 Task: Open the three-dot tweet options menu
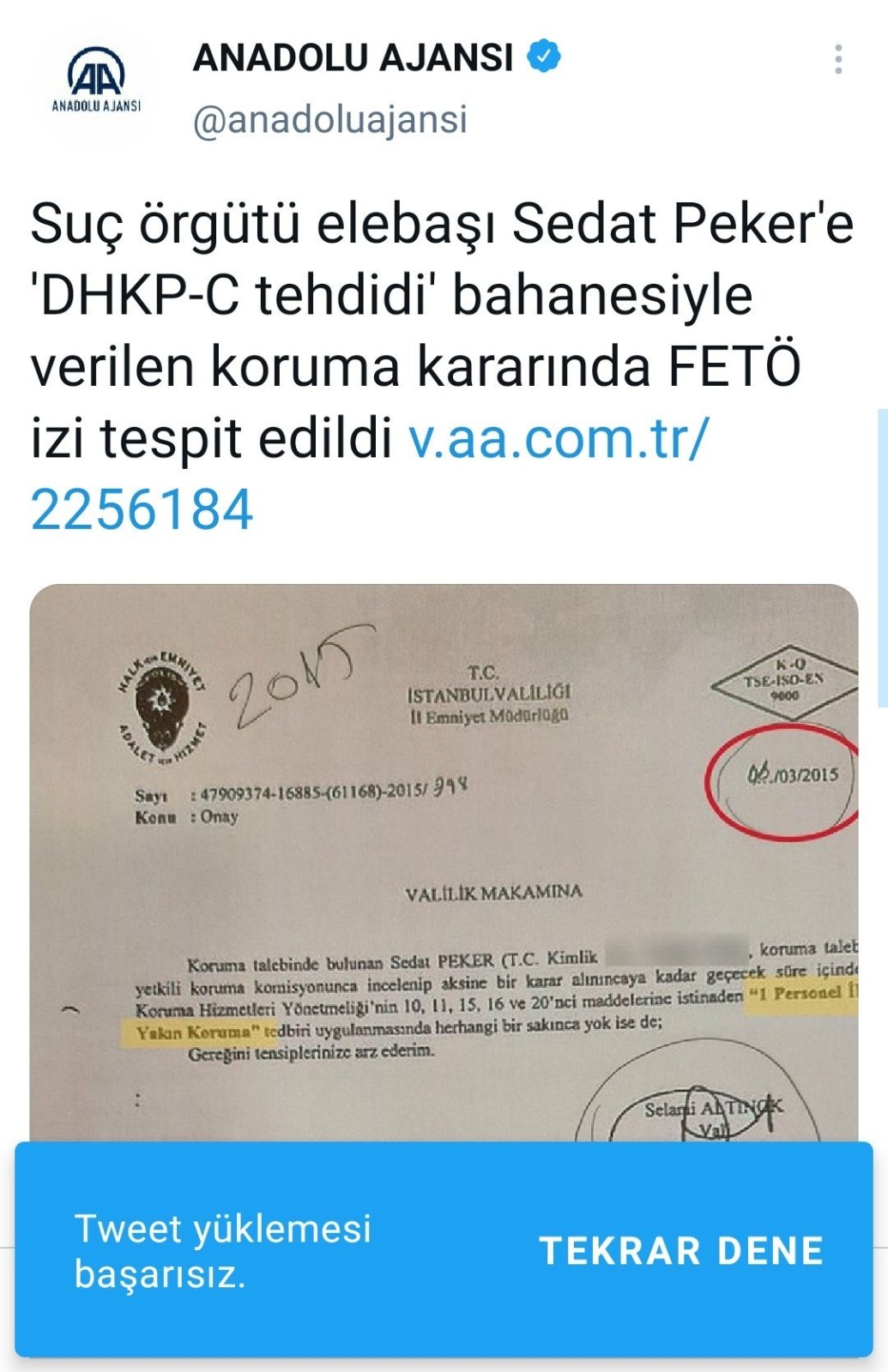click(838, 59)
